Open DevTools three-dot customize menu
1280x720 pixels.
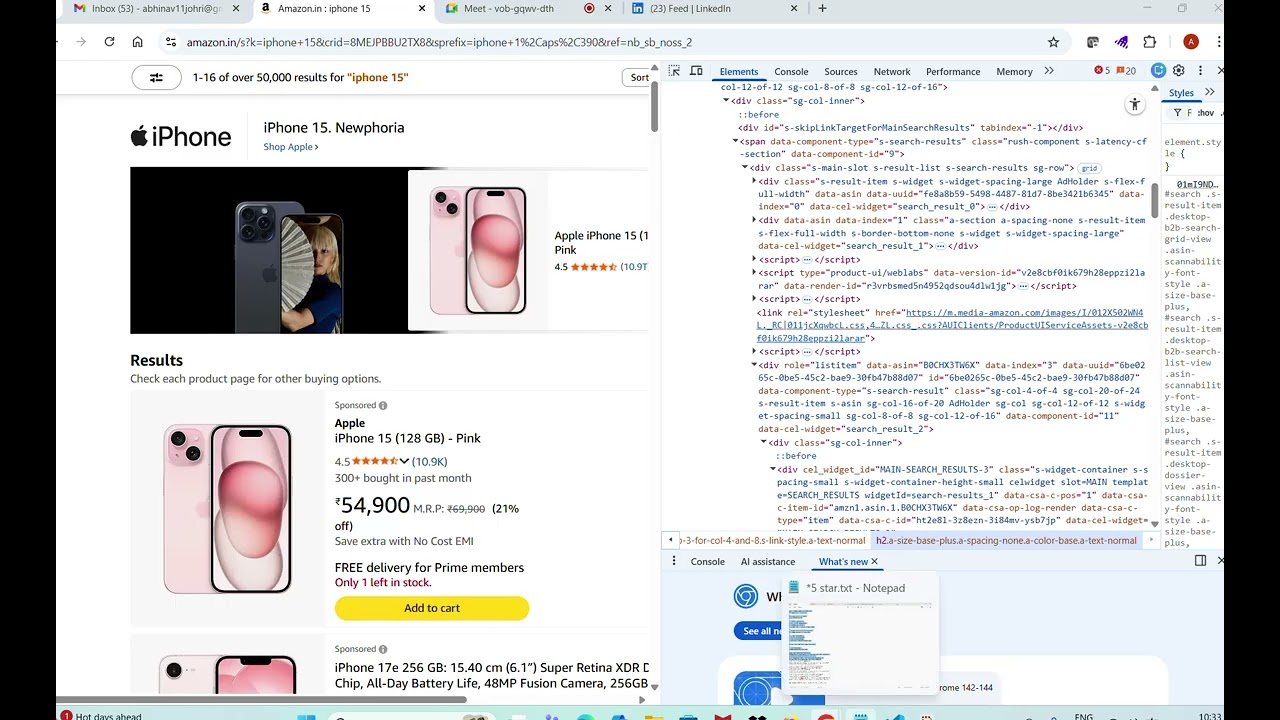click(1200, 71)
